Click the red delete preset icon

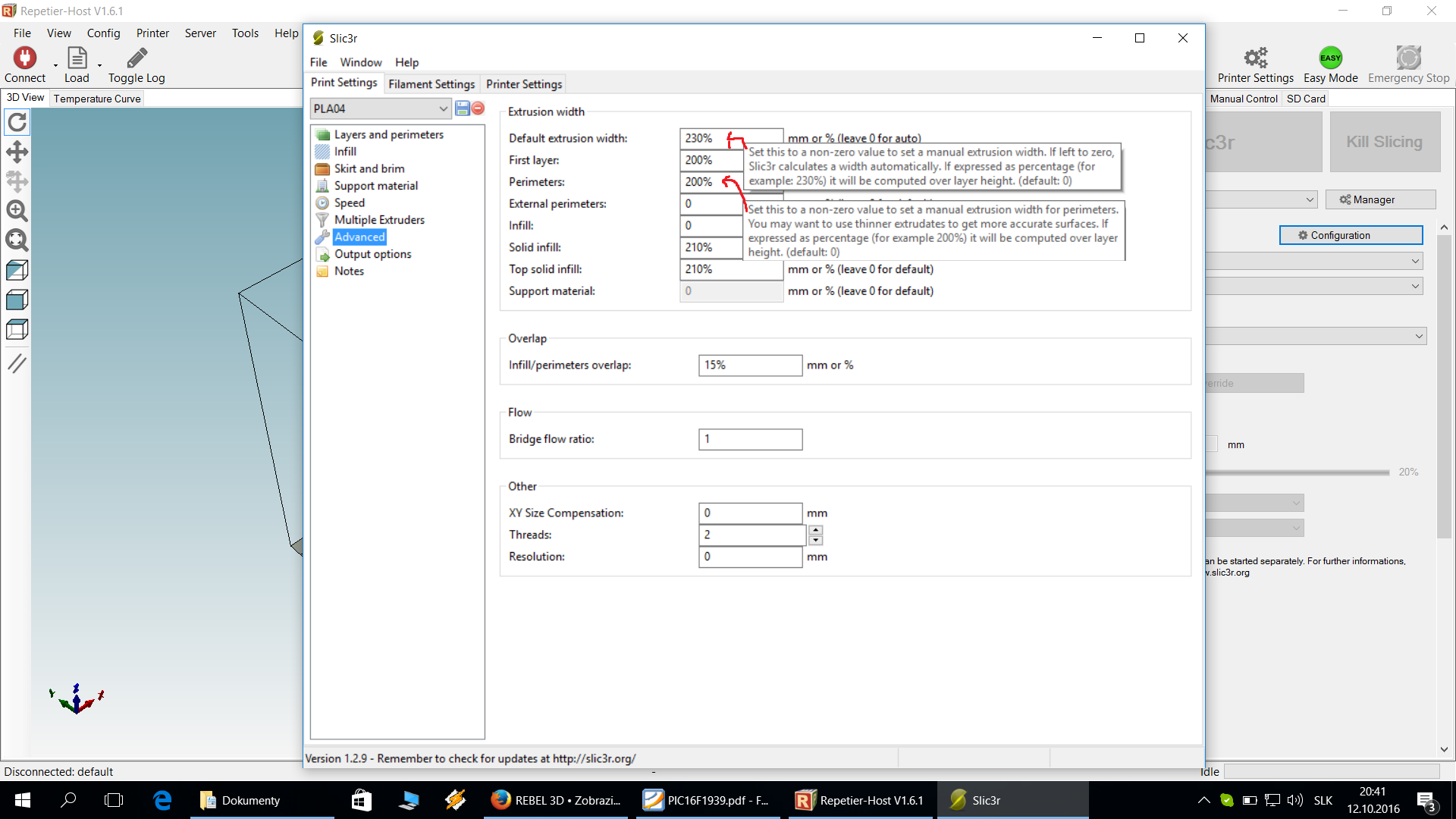[x=478, y=108]
